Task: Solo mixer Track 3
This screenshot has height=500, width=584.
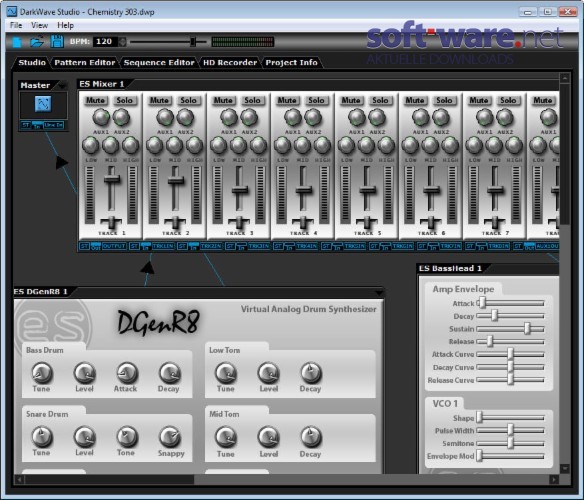Action: tap(252, 100)
